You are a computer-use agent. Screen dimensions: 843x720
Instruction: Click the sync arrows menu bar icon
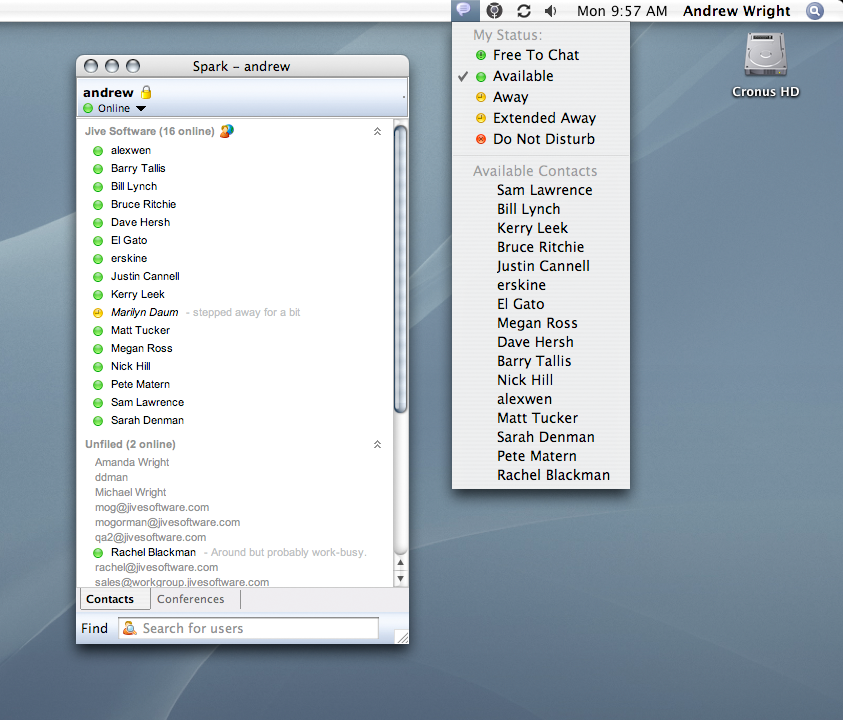524,11
